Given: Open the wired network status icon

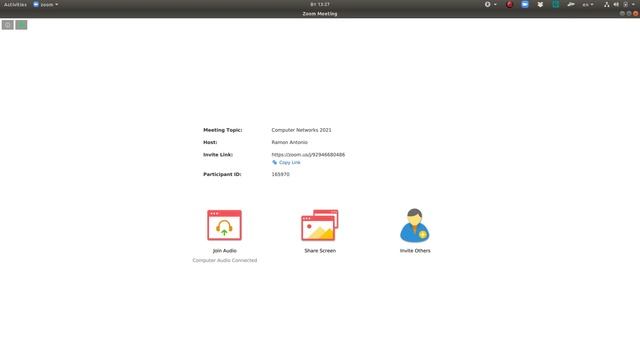Looking at the screenshot, I should [x=607, y=4].
